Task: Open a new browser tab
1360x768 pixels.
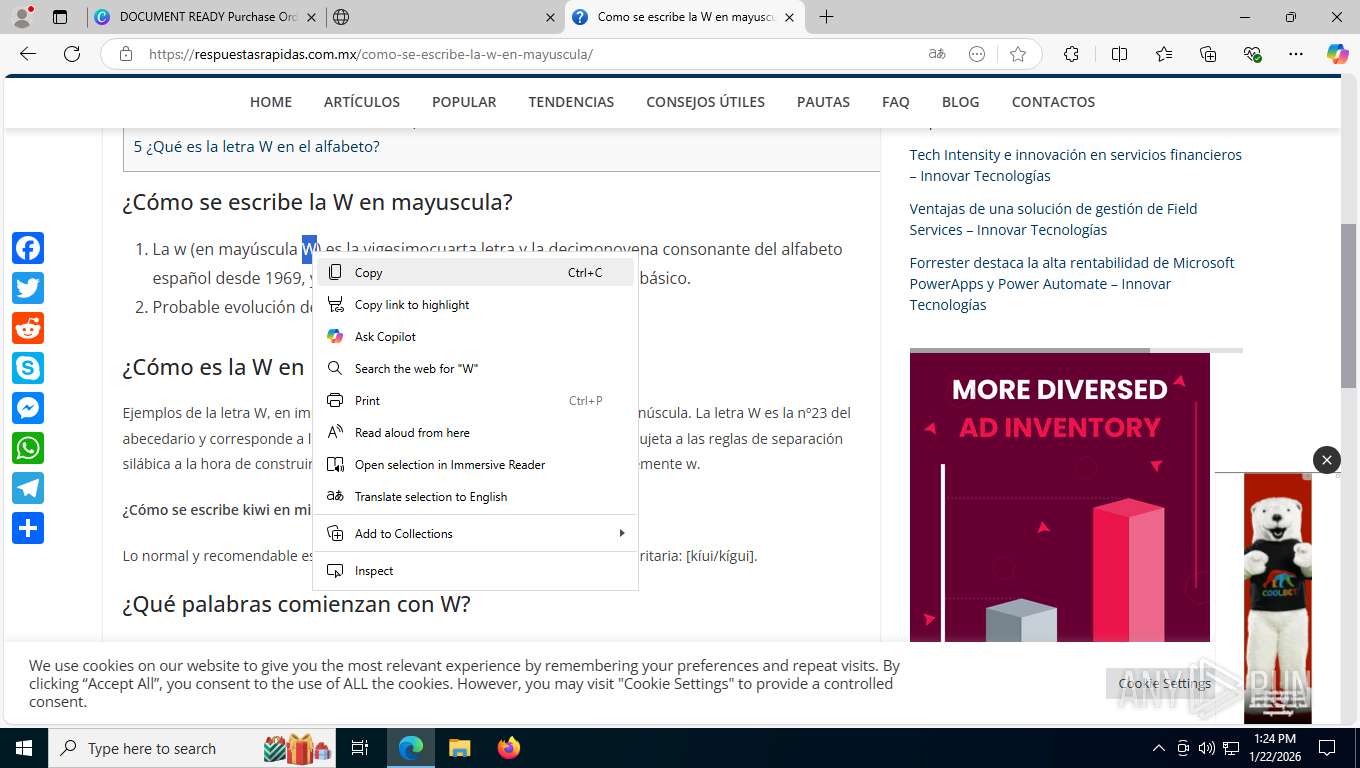Action: [826, 17]
